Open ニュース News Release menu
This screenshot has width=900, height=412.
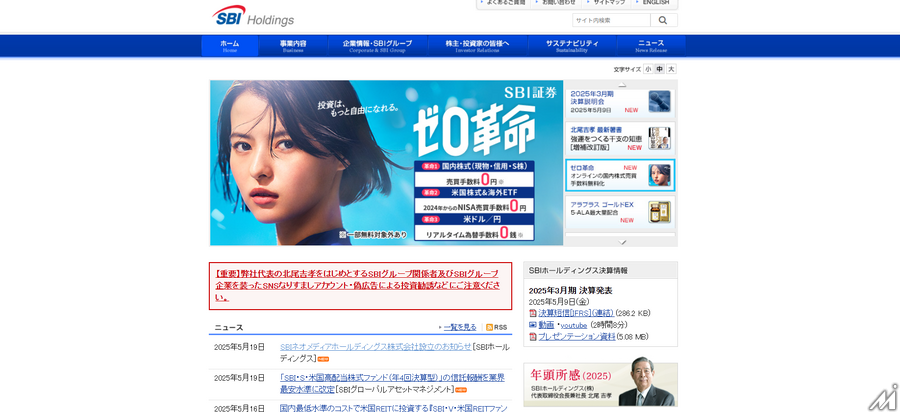click(x=651, y=46)
